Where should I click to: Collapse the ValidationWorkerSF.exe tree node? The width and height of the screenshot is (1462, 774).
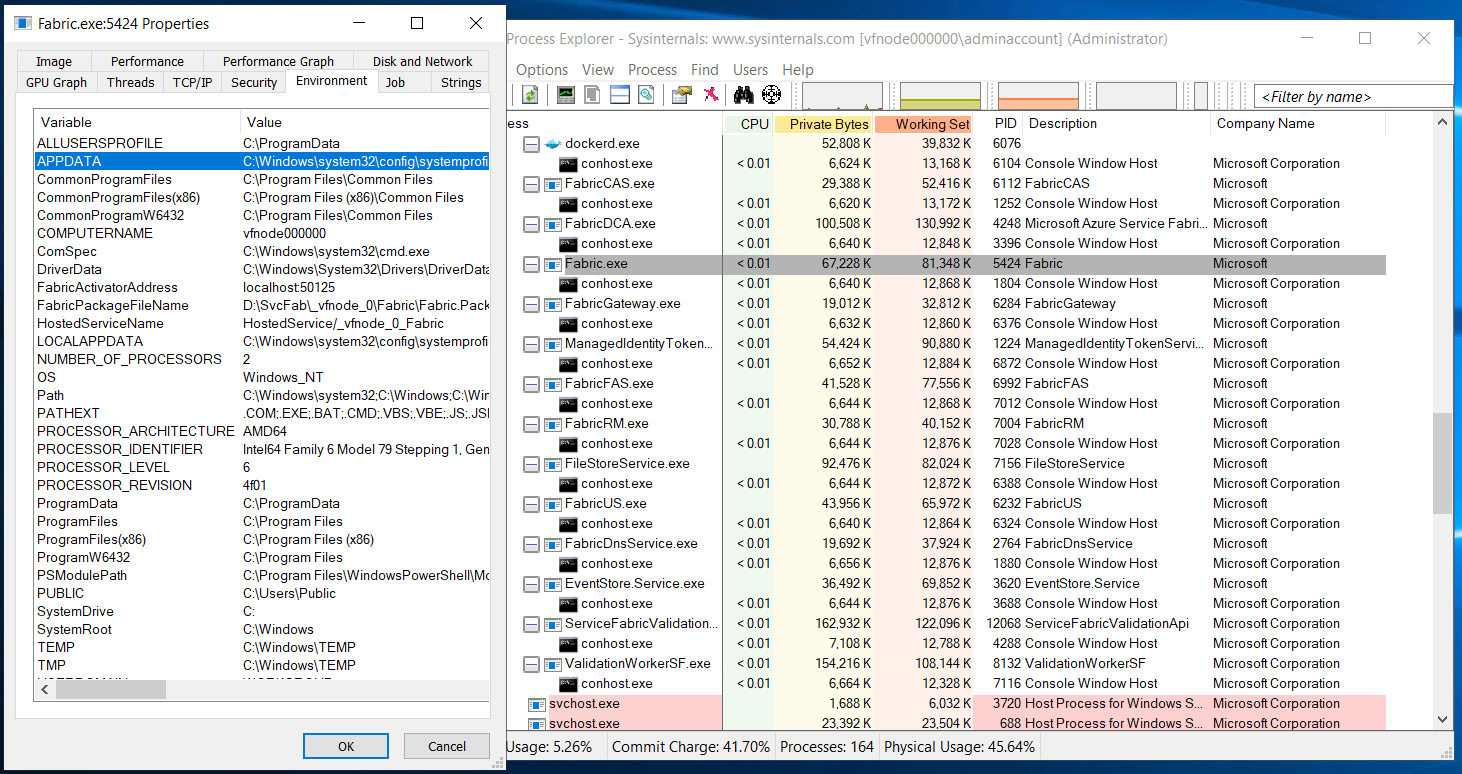click(x=531, y=663)
